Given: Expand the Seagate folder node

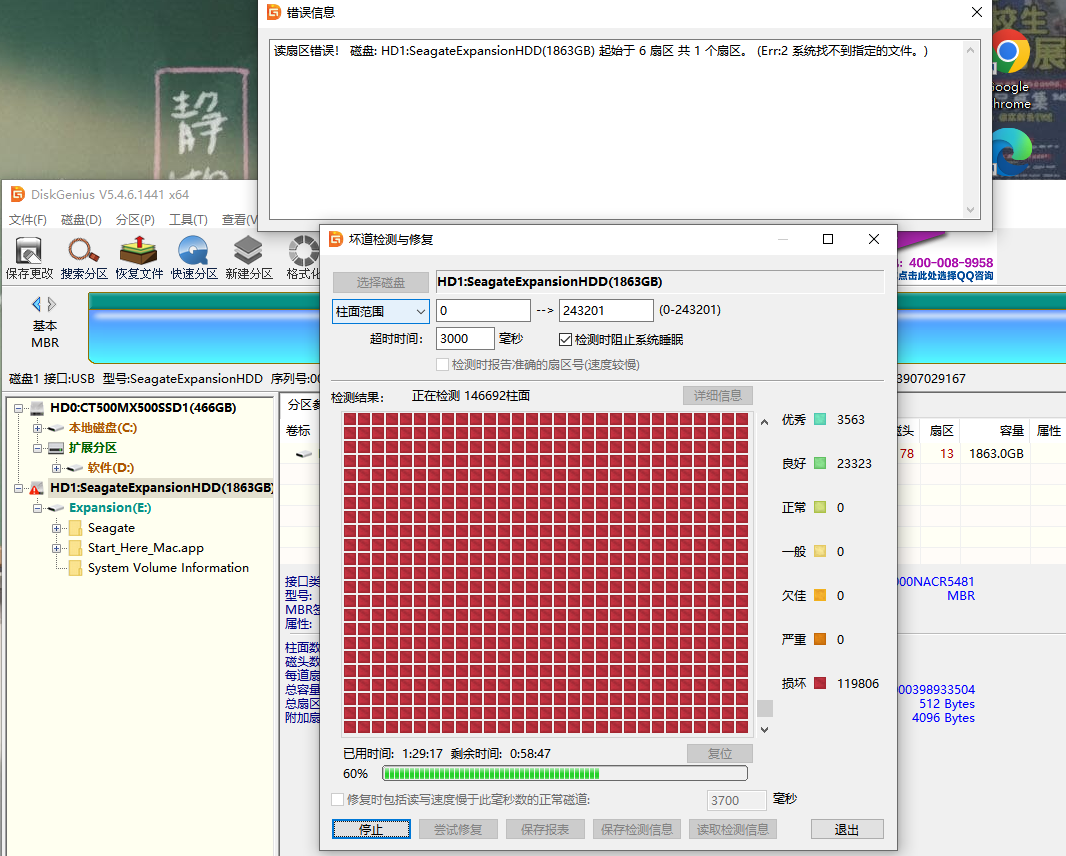Looking at the screenshot, I should (56, 528).
